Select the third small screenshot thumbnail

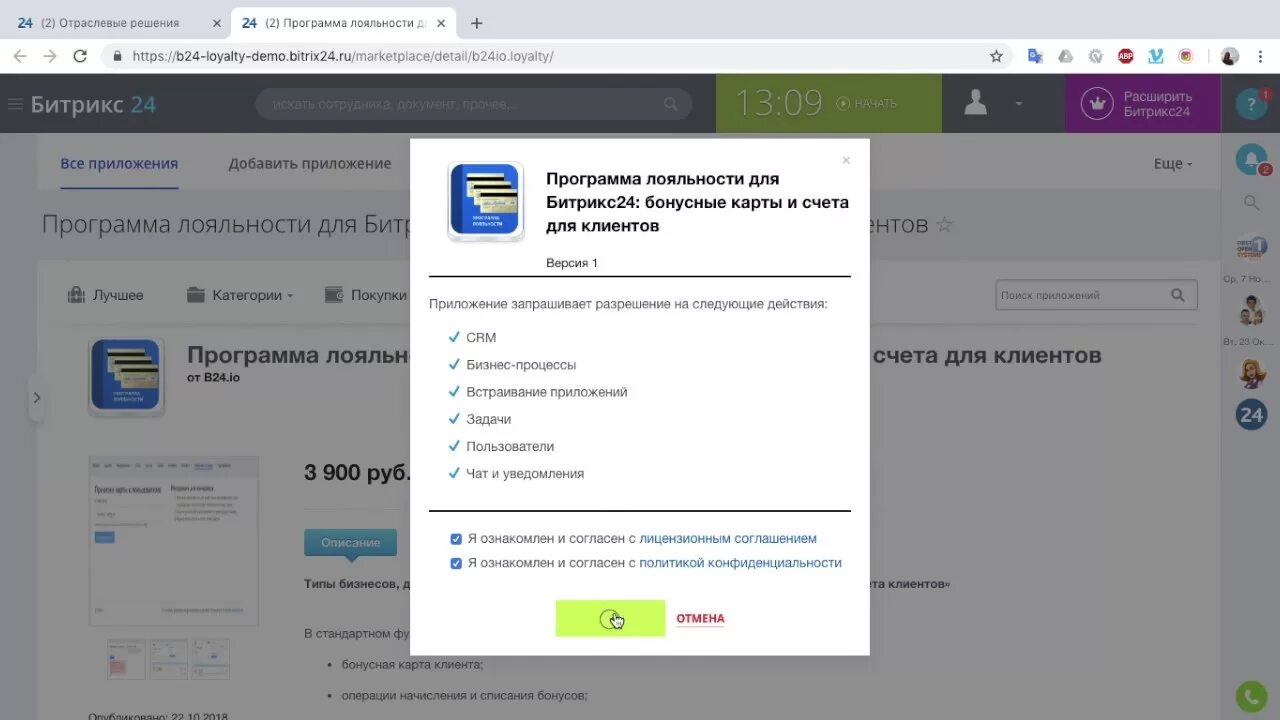click(x=210, y=659)
